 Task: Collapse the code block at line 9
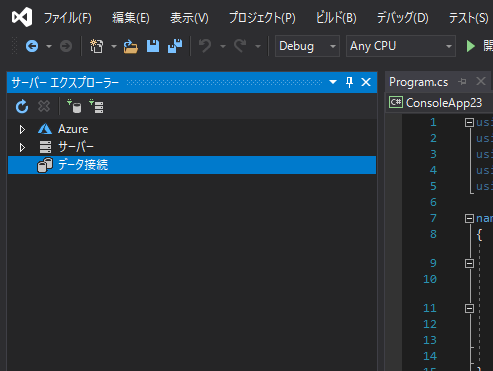(469, 263)
